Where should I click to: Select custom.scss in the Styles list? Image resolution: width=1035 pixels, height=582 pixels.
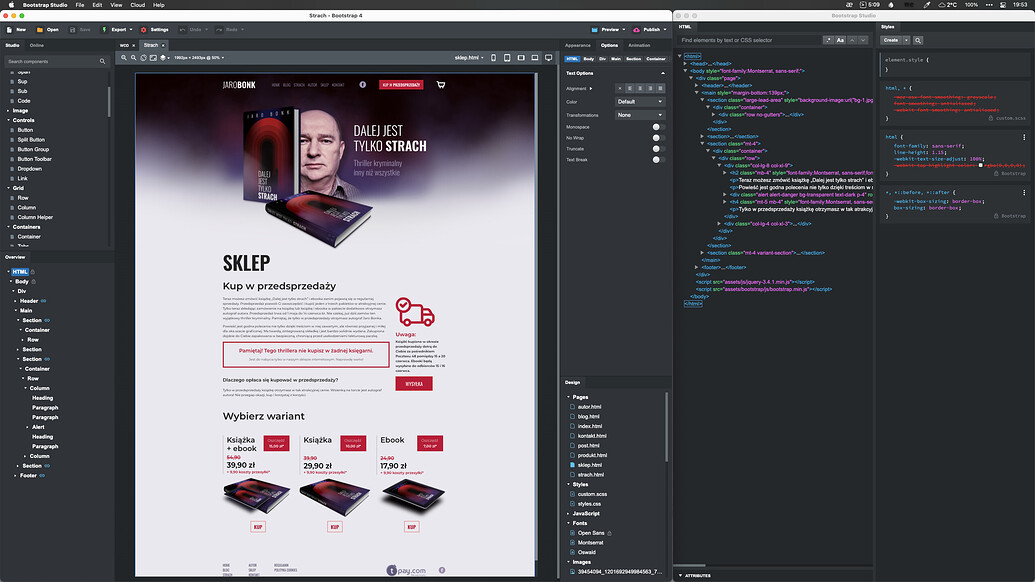592,494
